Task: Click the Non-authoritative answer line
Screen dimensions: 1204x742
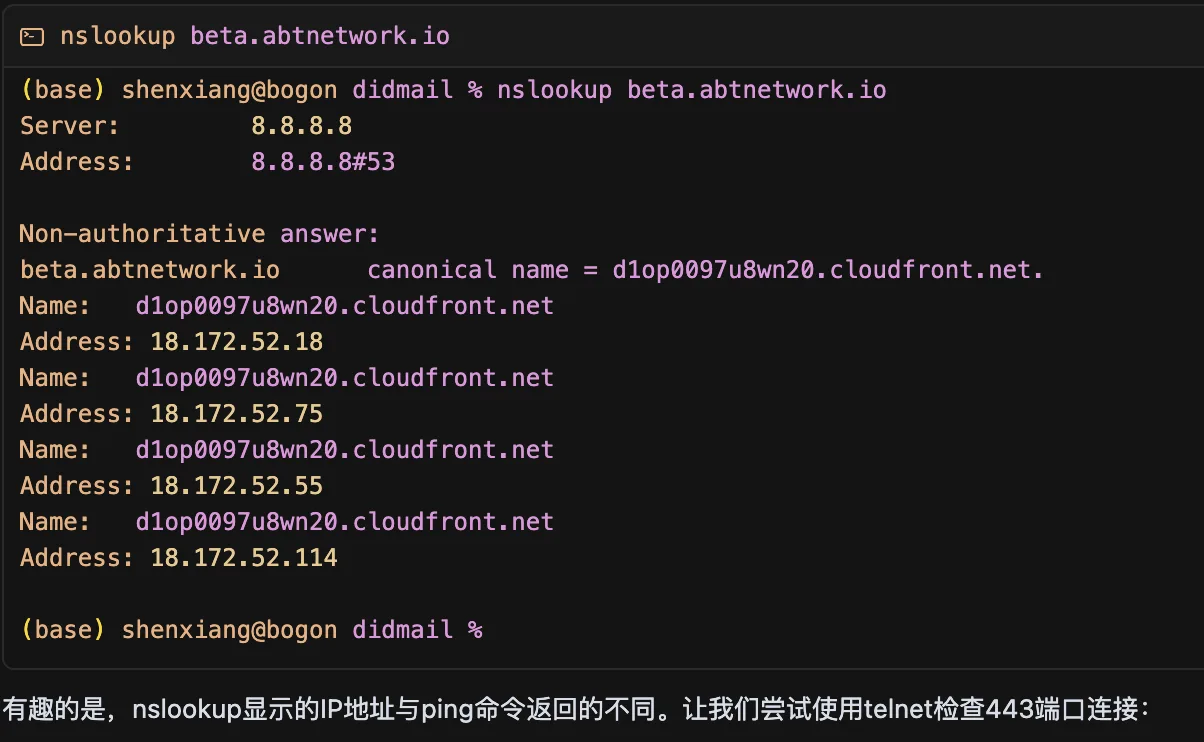Action: (x=200, y=234)
